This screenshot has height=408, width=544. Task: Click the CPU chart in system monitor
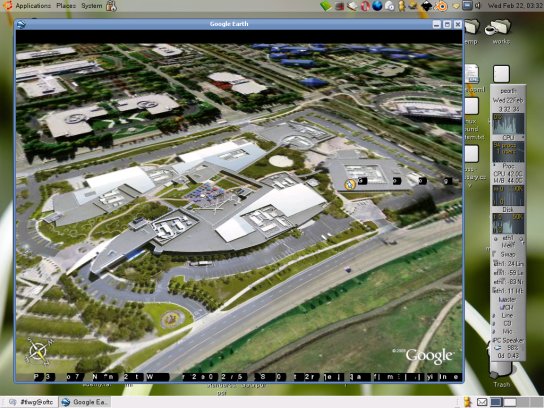508,124
